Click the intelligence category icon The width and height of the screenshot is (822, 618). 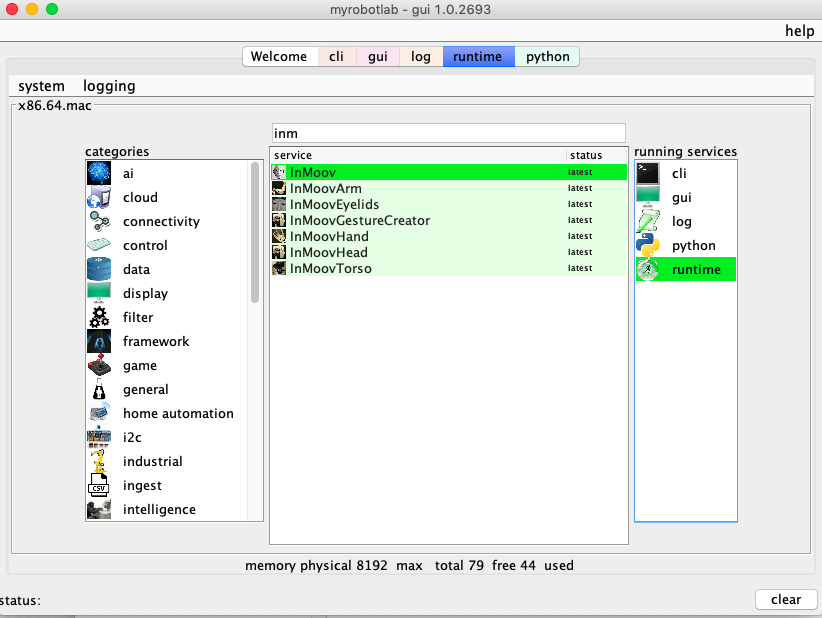click(99, 509)
